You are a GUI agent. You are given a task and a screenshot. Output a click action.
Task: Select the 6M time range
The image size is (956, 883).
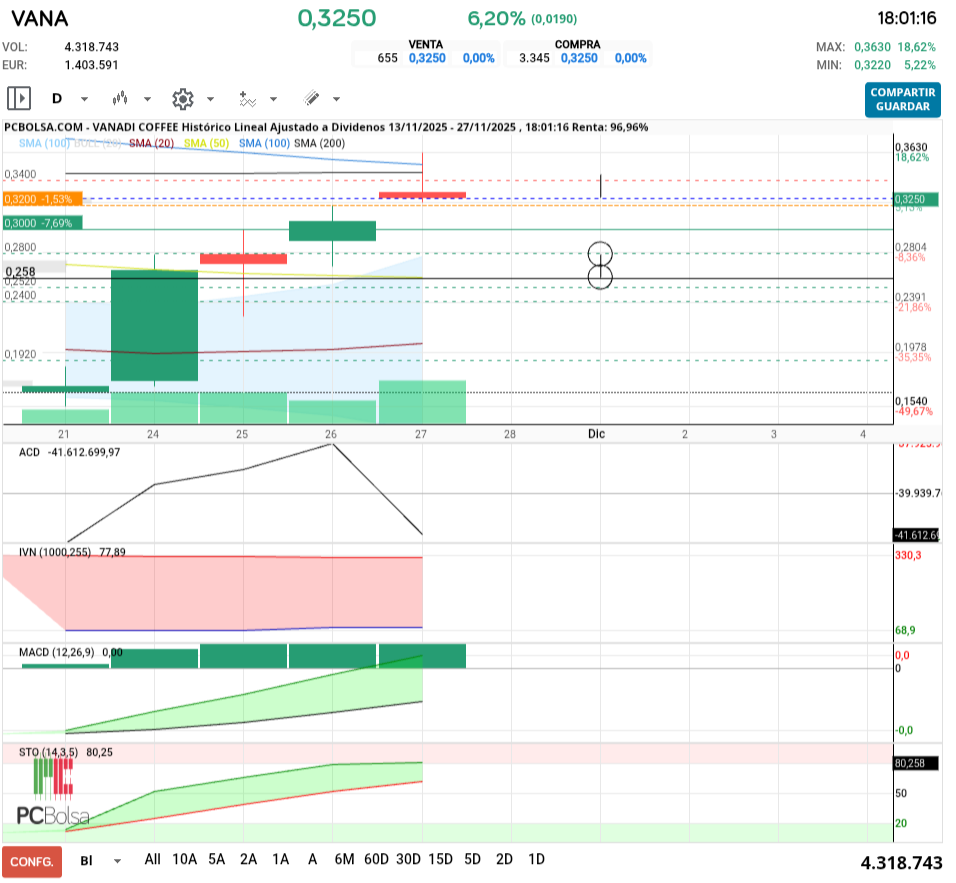pos(345,859)
